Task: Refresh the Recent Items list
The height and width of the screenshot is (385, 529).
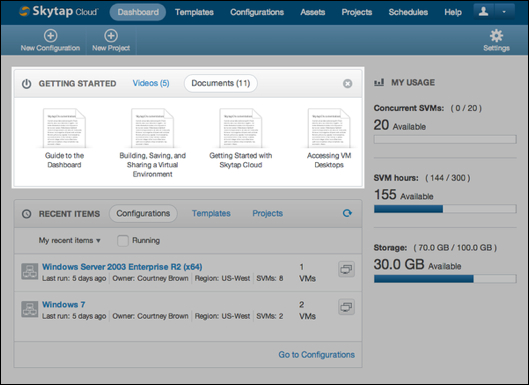Action: pos(347,213)
